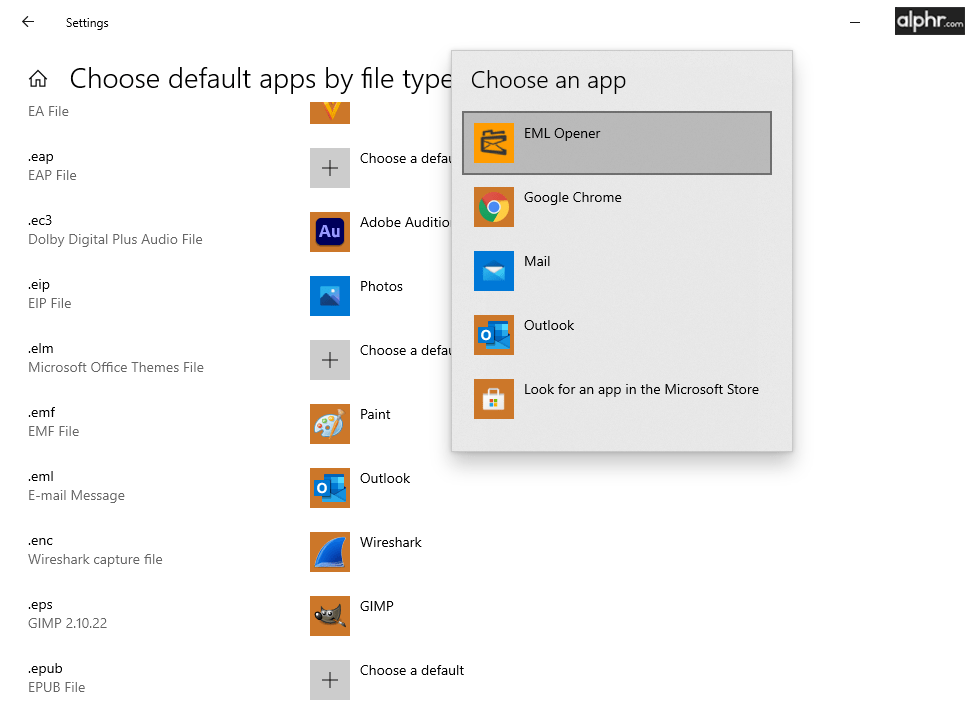Open default app picker labeled Paint
This screenshot has height=710, width=973.
[375, 415]
